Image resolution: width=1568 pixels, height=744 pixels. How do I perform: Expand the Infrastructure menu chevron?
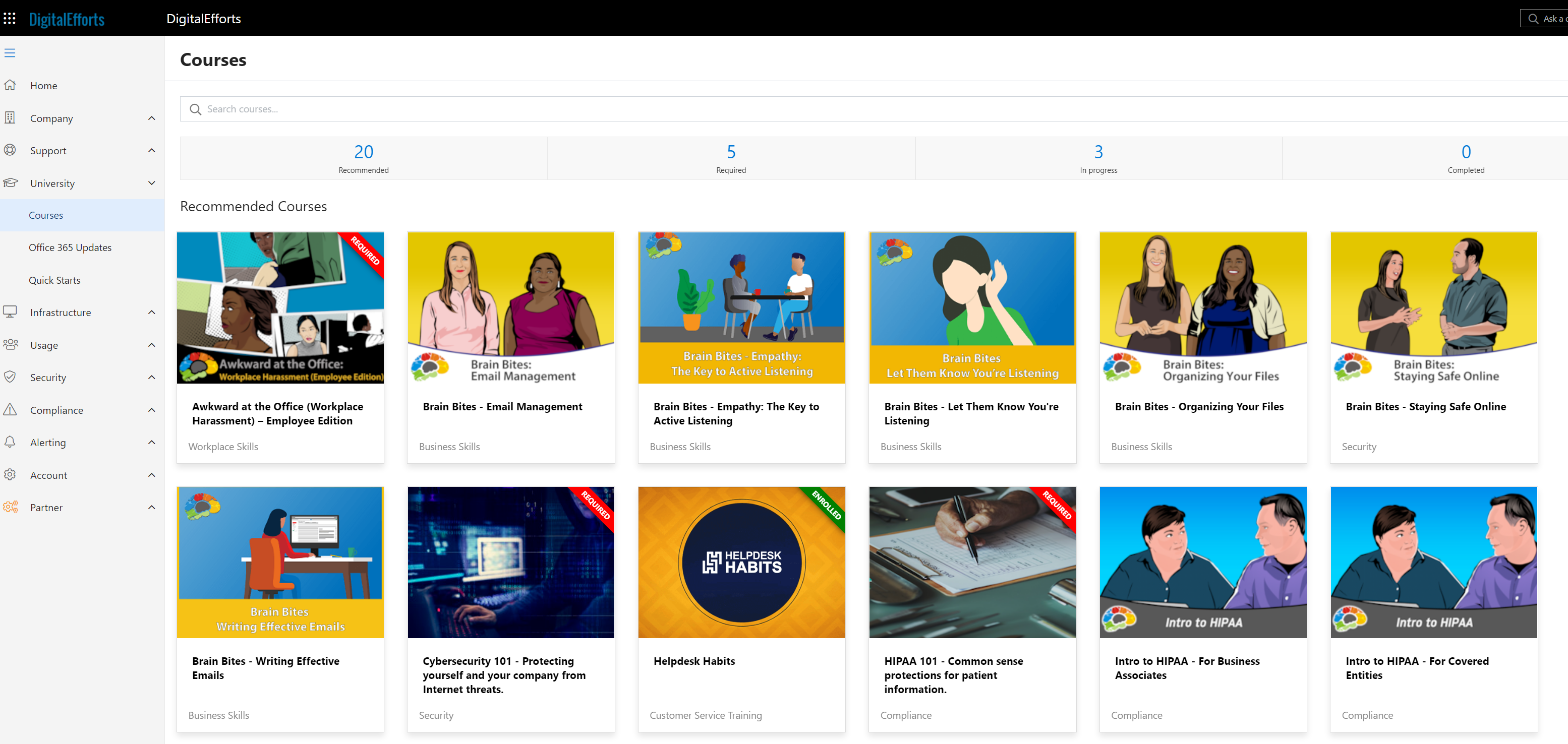[x=152, y=312]
